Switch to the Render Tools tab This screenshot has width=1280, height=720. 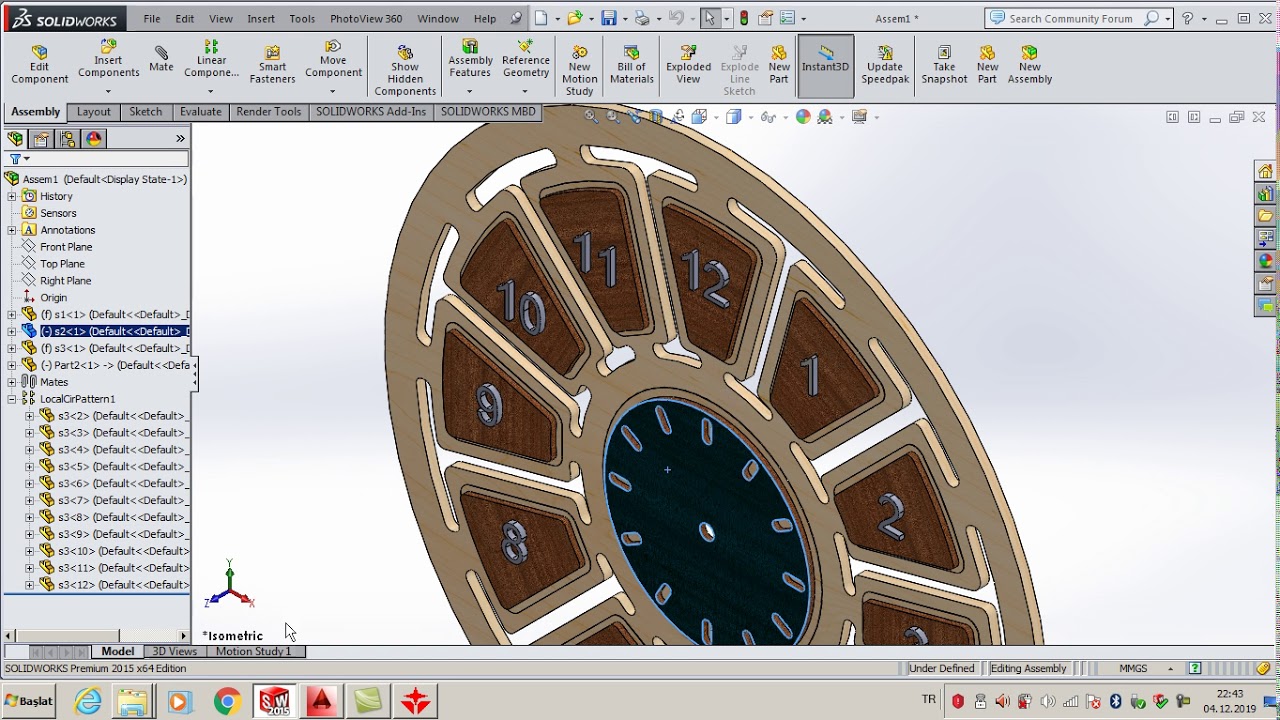coord(268,112)
